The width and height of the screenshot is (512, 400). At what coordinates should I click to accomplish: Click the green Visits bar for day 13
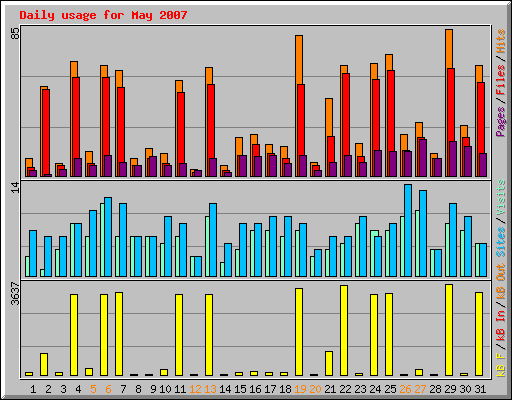tap(207, 246)
